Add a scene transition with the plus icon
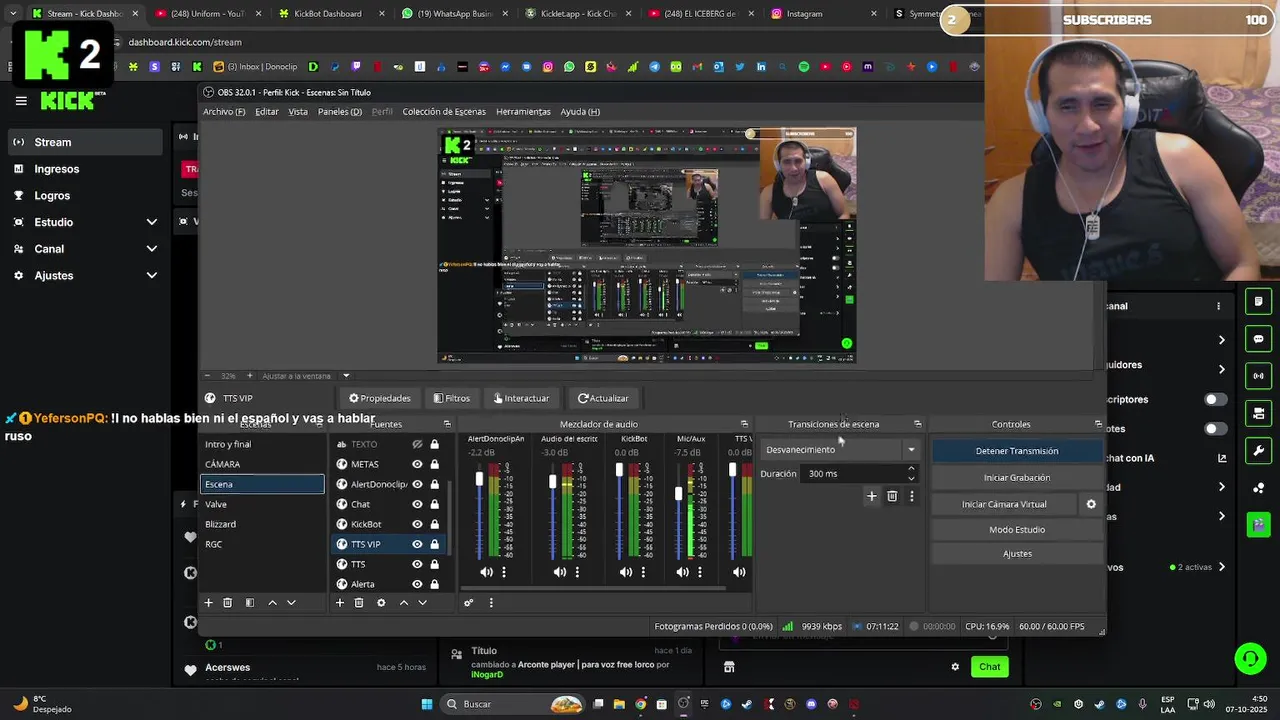This screenshot has height=720, width=1280. coord(871,496)
